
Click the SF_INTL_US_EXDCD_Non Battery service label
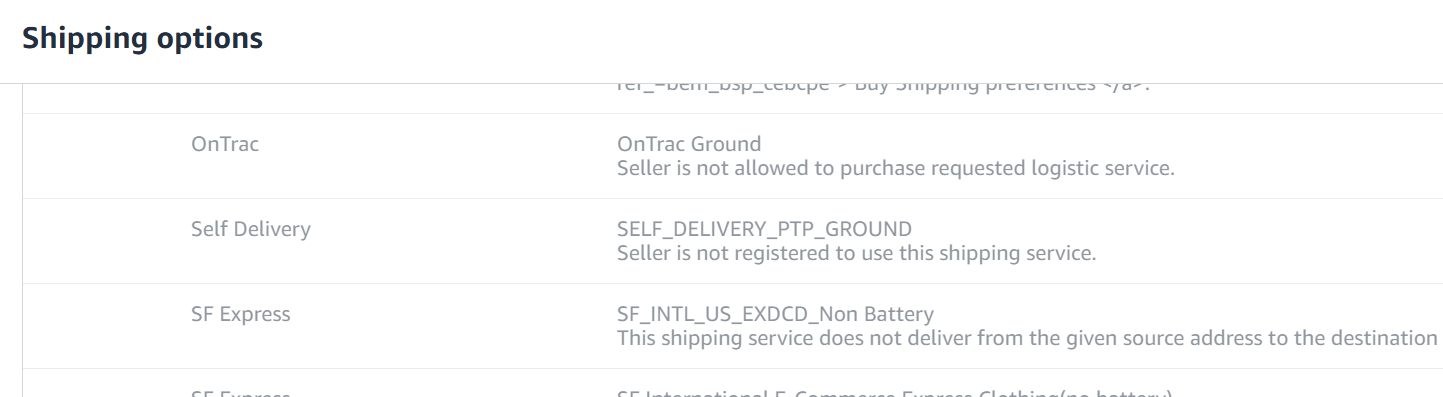775,314
